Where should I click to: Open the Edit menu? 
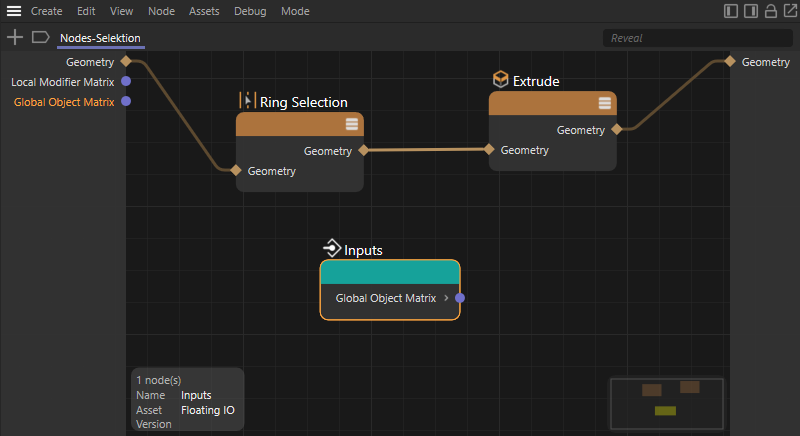click(x=86, y=11)
